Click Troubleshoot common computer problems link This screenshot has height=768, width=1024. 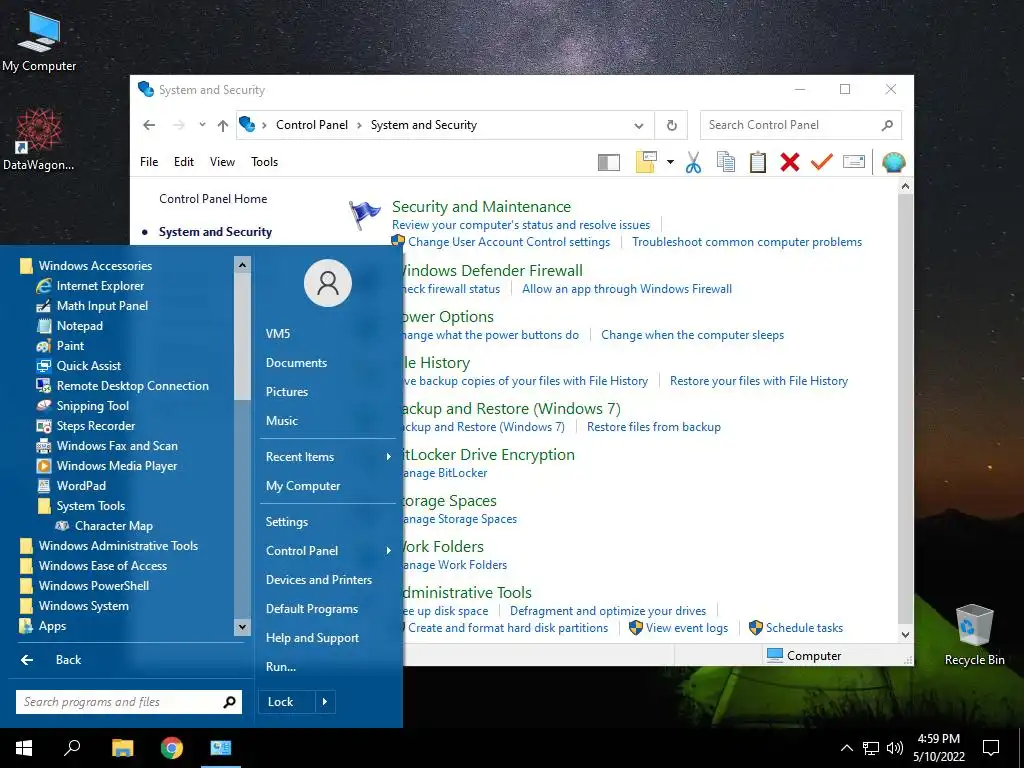[x=747, y=242]
